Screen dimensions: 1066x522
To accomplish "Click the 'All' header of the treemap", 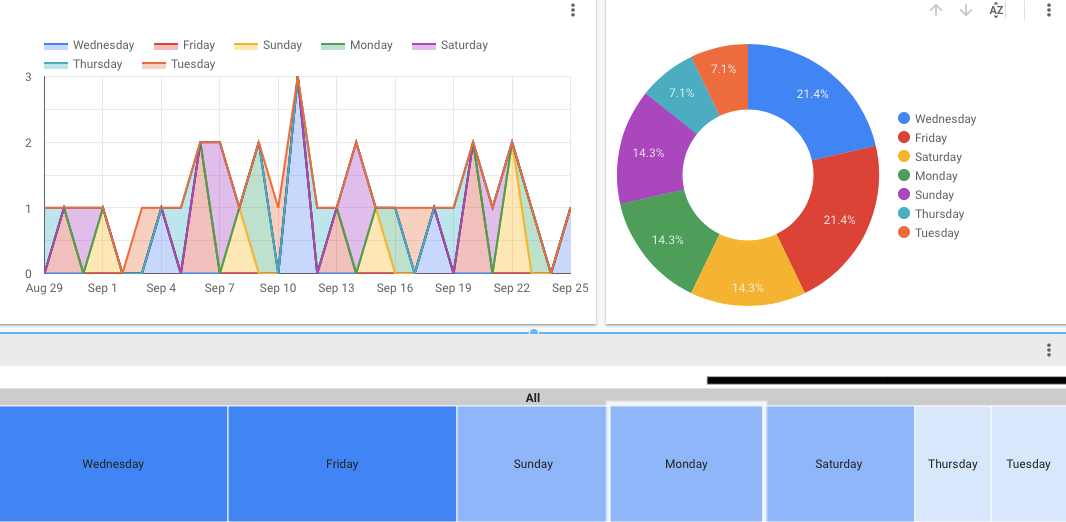I will [x=532, y=398].
